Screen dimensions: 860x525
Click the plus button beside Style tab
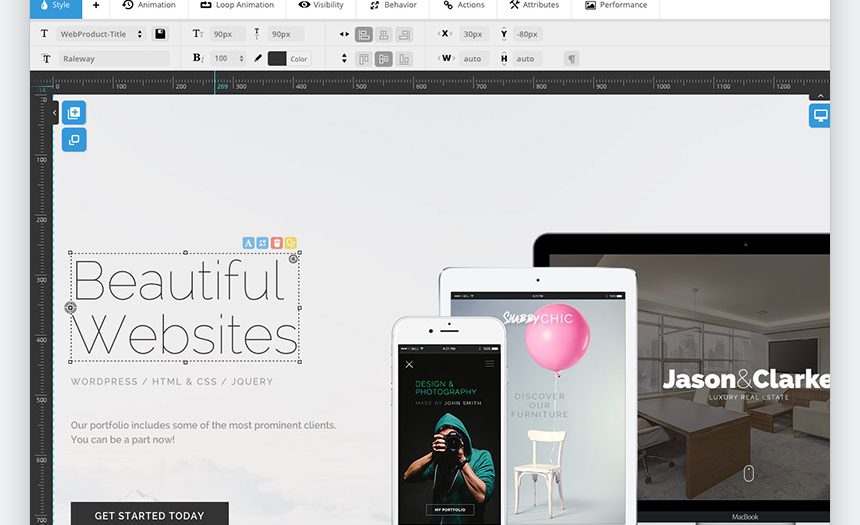pyautogui.click(x=95, y=5)
